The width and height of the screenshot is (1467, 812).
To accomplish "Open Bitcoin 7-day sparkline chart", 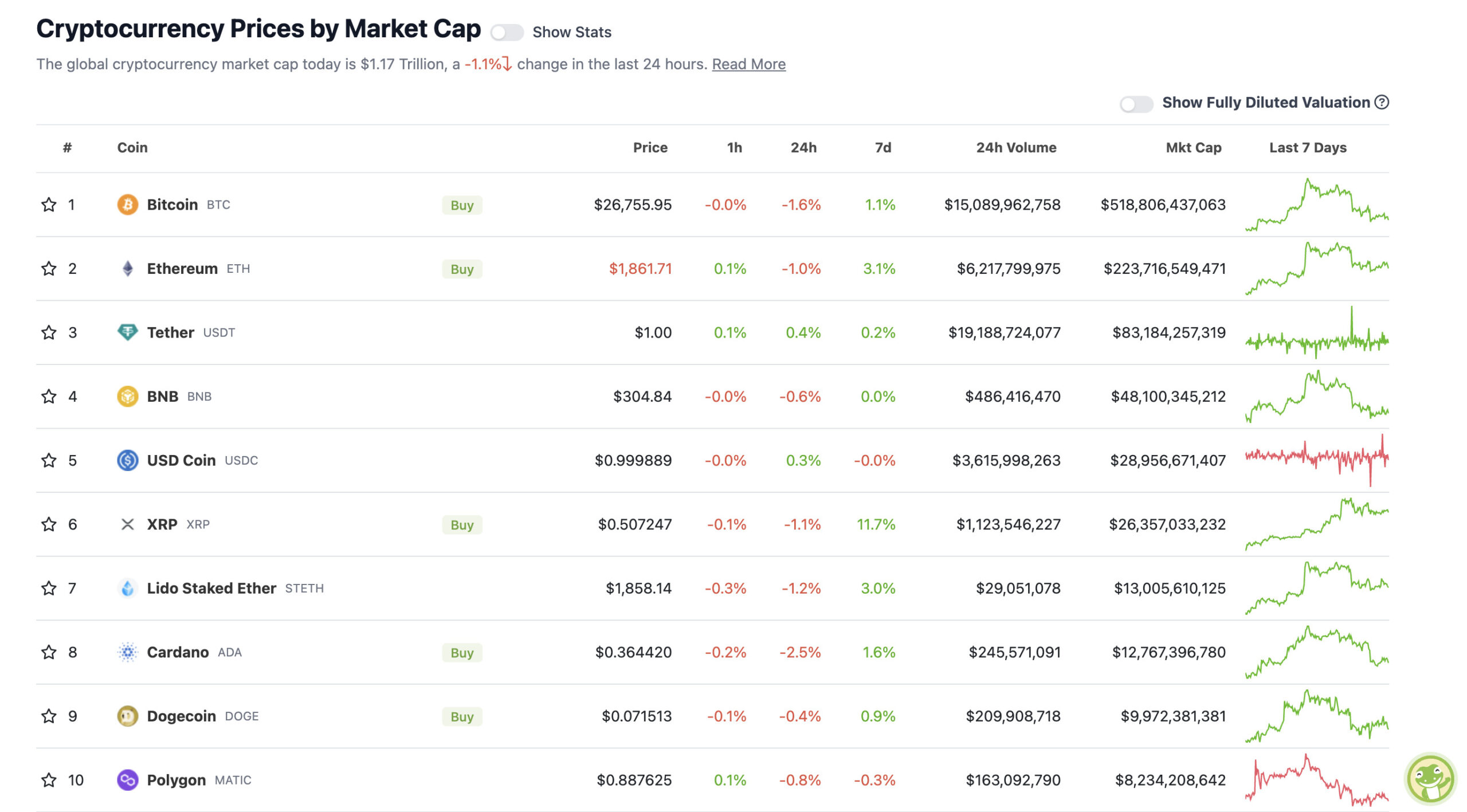I will tap(1317, 205).
